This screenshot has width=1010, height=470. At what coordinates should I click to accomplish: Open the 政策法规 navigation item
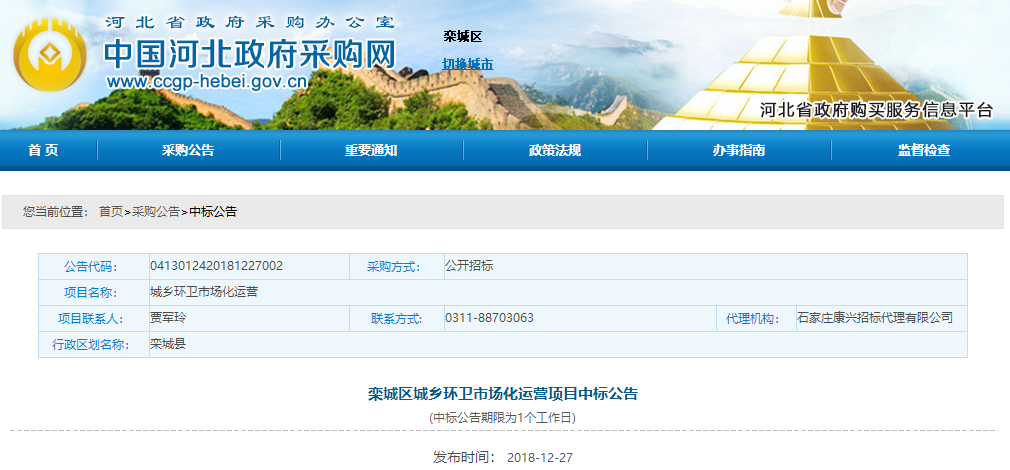(x=555, y=151)
